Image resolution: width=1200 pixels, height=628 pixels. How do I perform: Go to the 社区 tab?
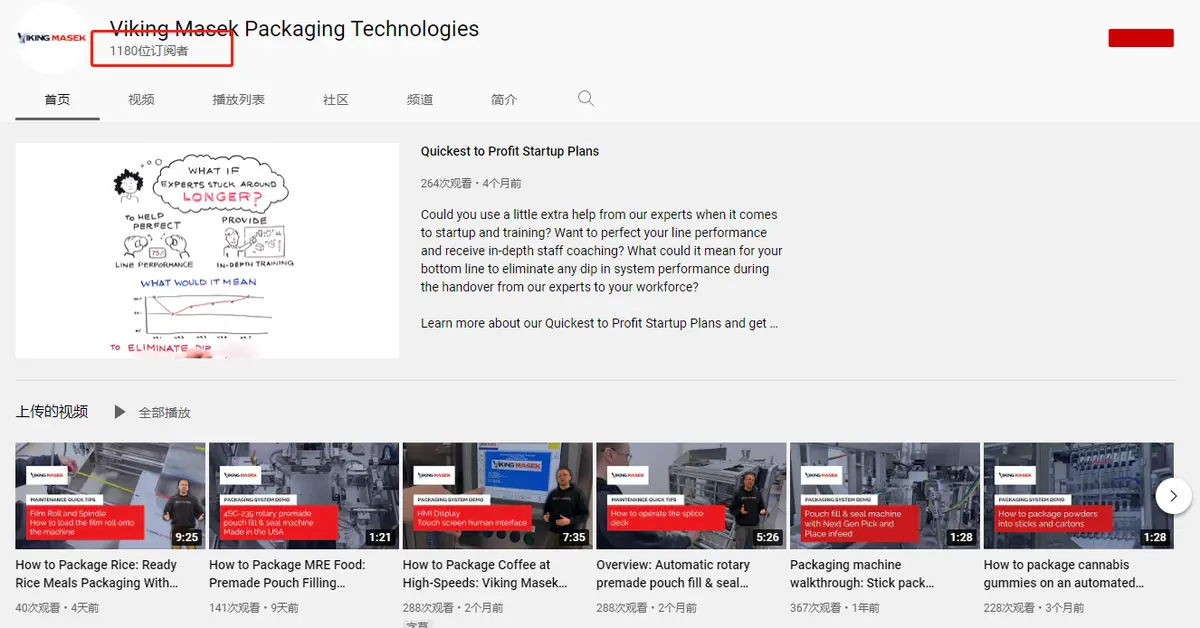pos(335,100)
